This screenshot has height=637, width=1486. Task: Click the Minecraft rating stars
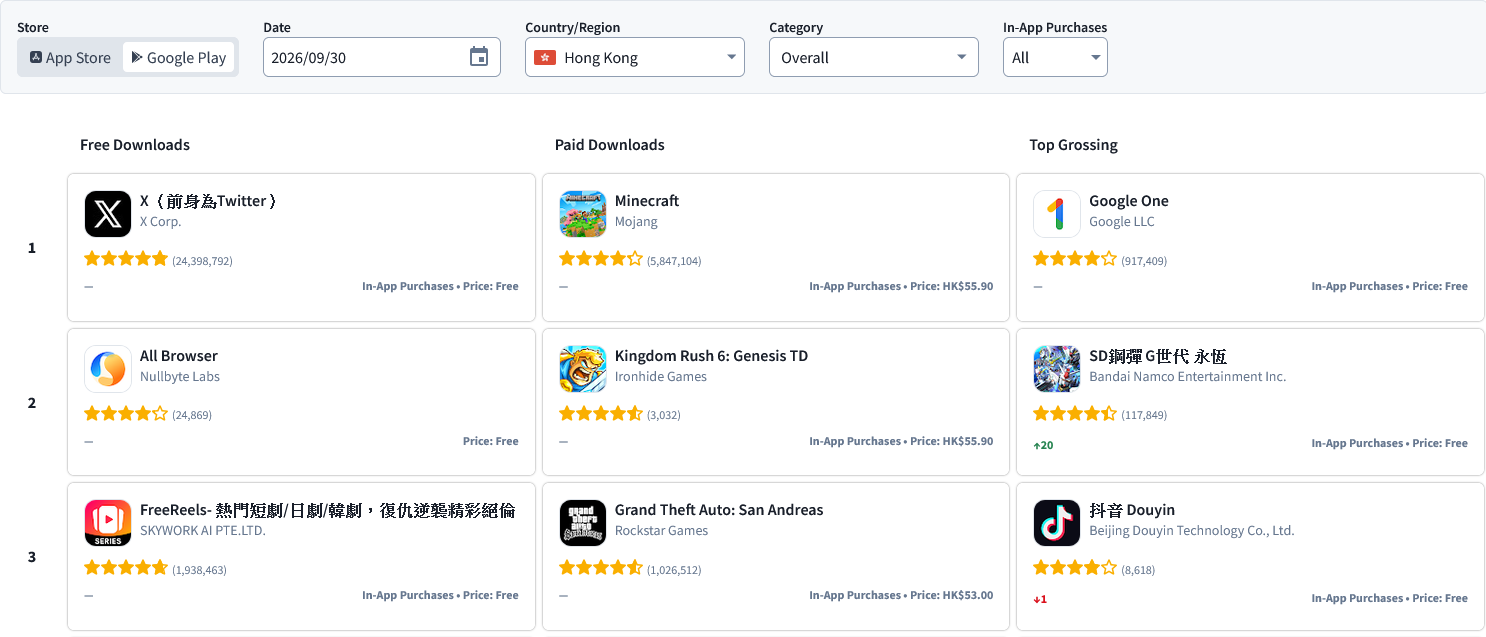(x=601, y=259)
